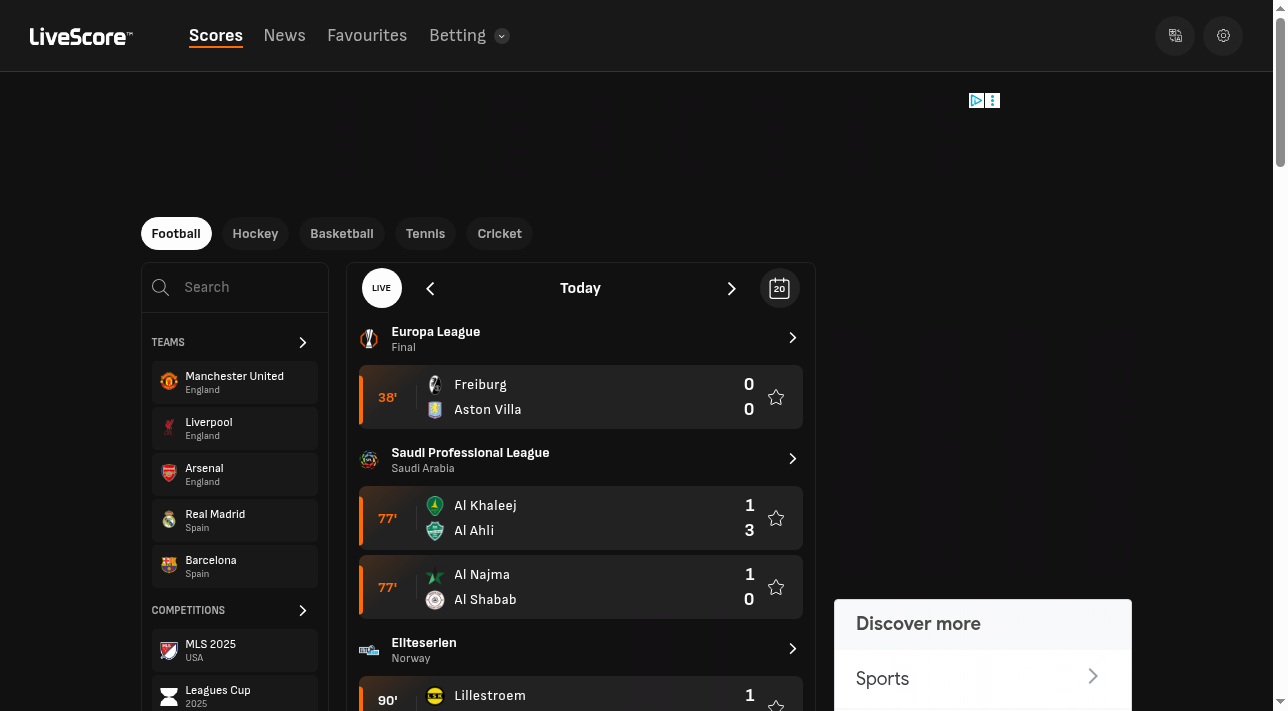This screenshot has width=1288, height=711.
Task: Go to previous day arrow
Action: coord(431,288)
